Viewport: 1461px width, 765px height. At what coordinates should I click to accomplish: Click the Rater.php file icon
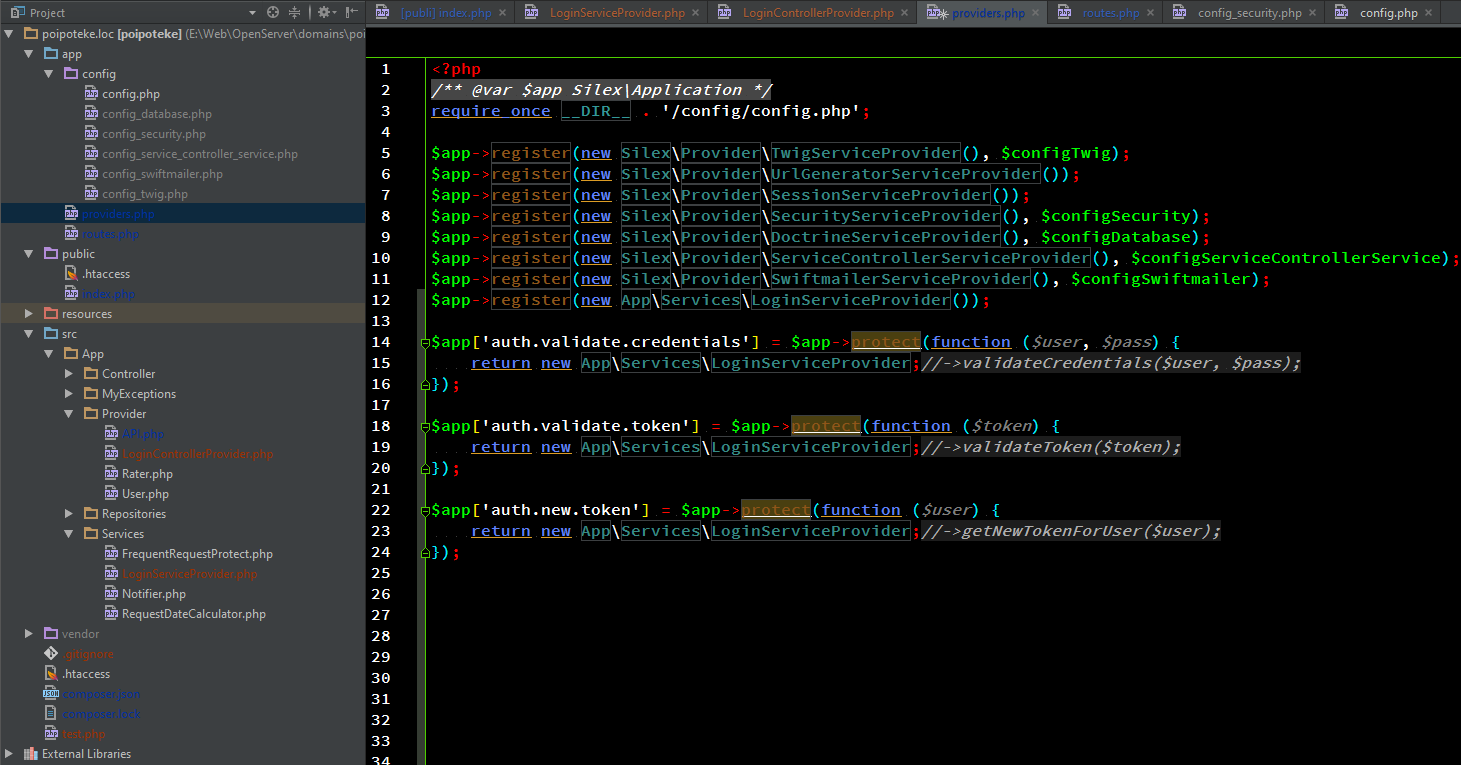tap(111, 474)
